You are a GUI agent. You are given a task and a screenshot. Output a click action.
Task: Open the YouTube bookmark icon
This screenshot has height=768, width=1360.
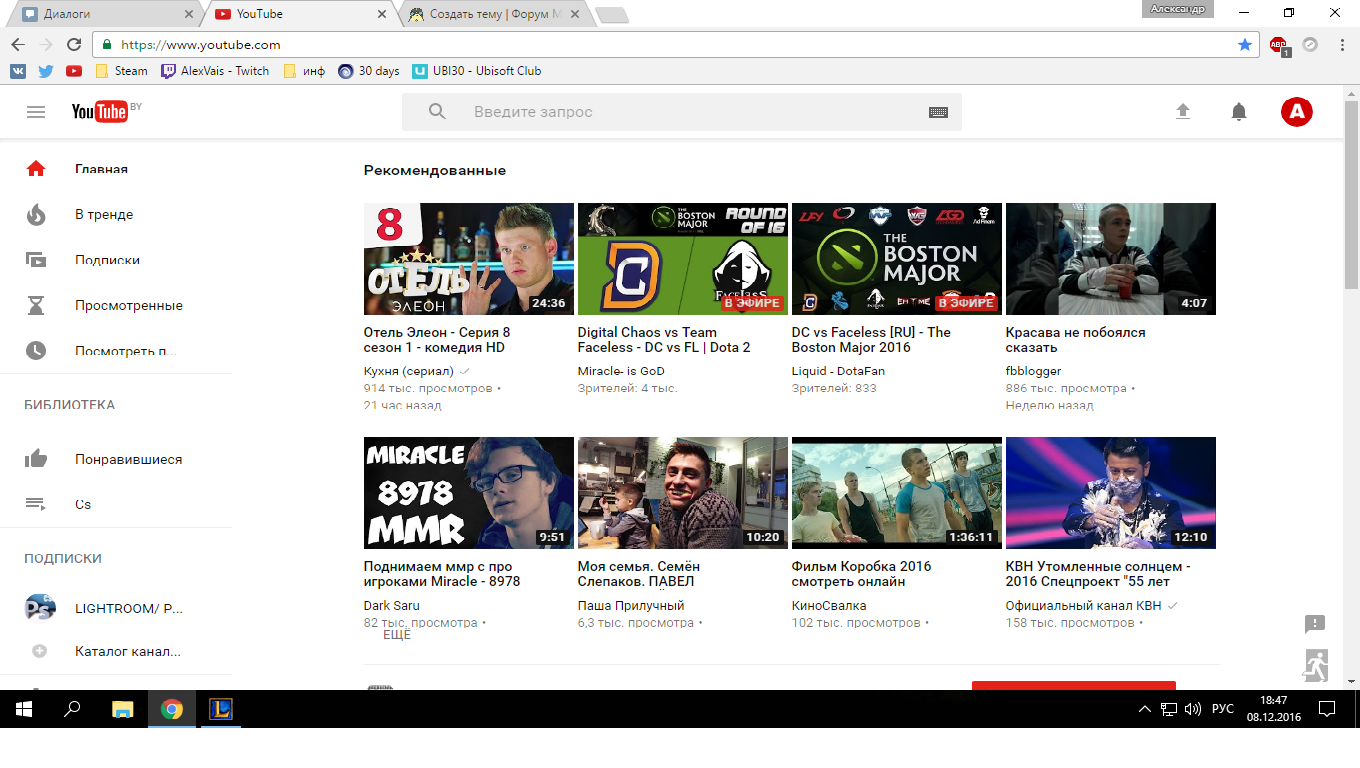74,71
